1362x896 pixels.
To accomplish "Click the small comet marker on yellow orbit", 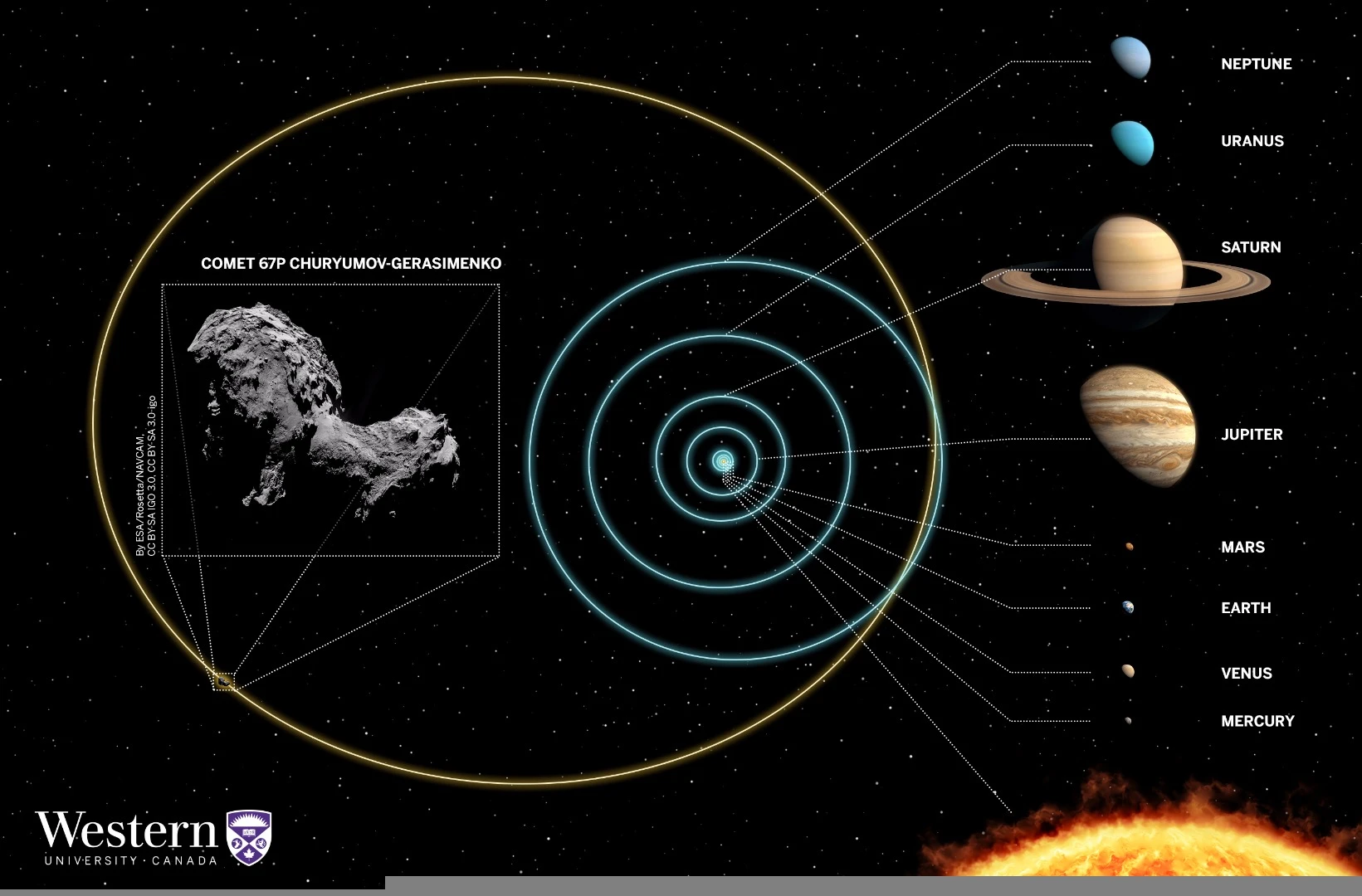I will pyautogui.click(x=224, y=682).
